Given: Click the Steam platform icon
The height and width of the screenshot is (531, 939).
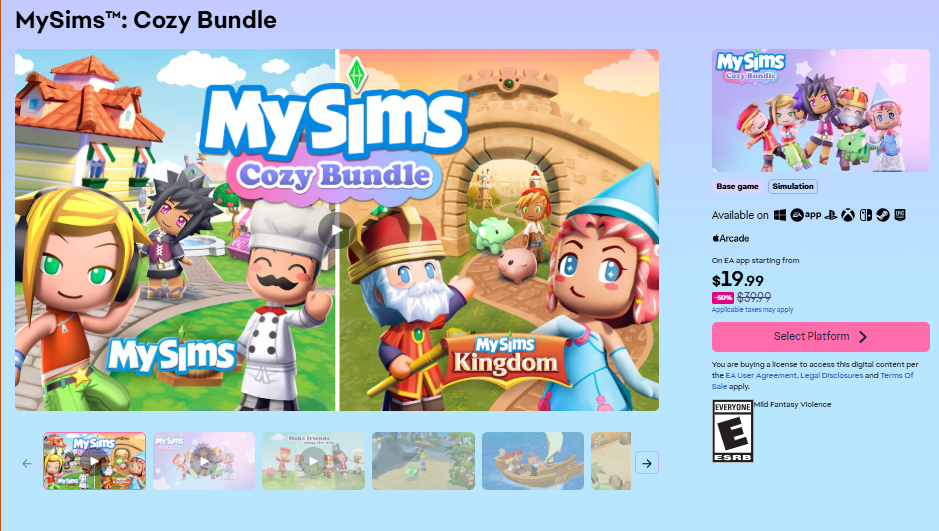Looking at the screenshot, I should pos(883,216).
